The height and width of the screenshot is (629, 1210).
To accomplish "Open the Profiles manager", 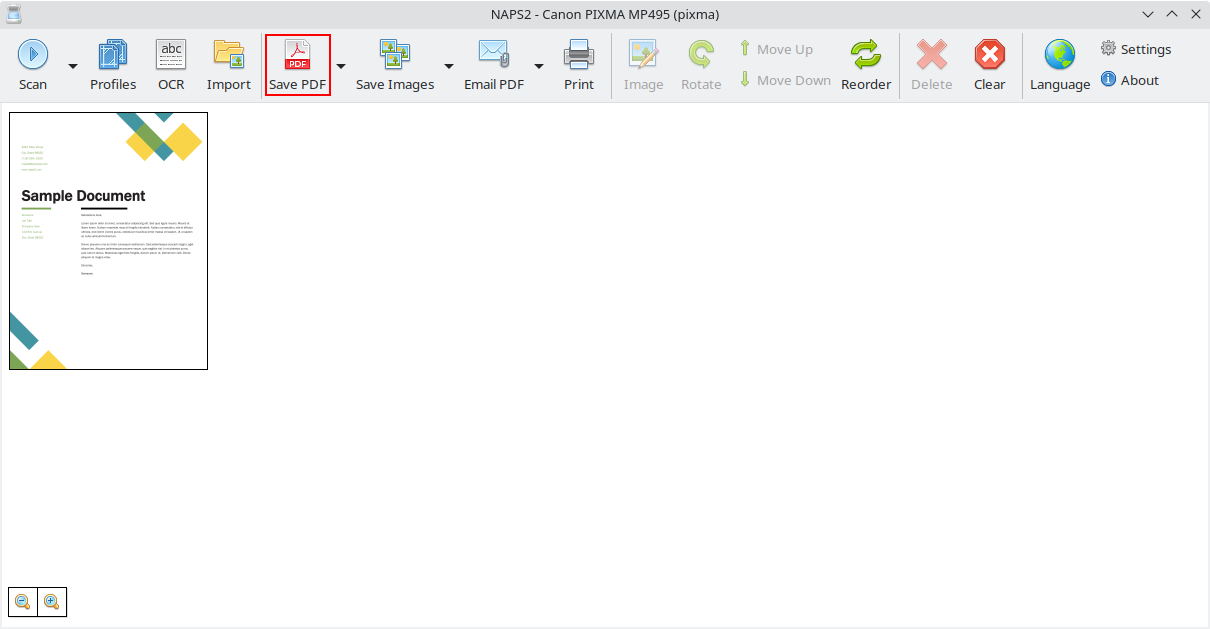I will point(113,55).
